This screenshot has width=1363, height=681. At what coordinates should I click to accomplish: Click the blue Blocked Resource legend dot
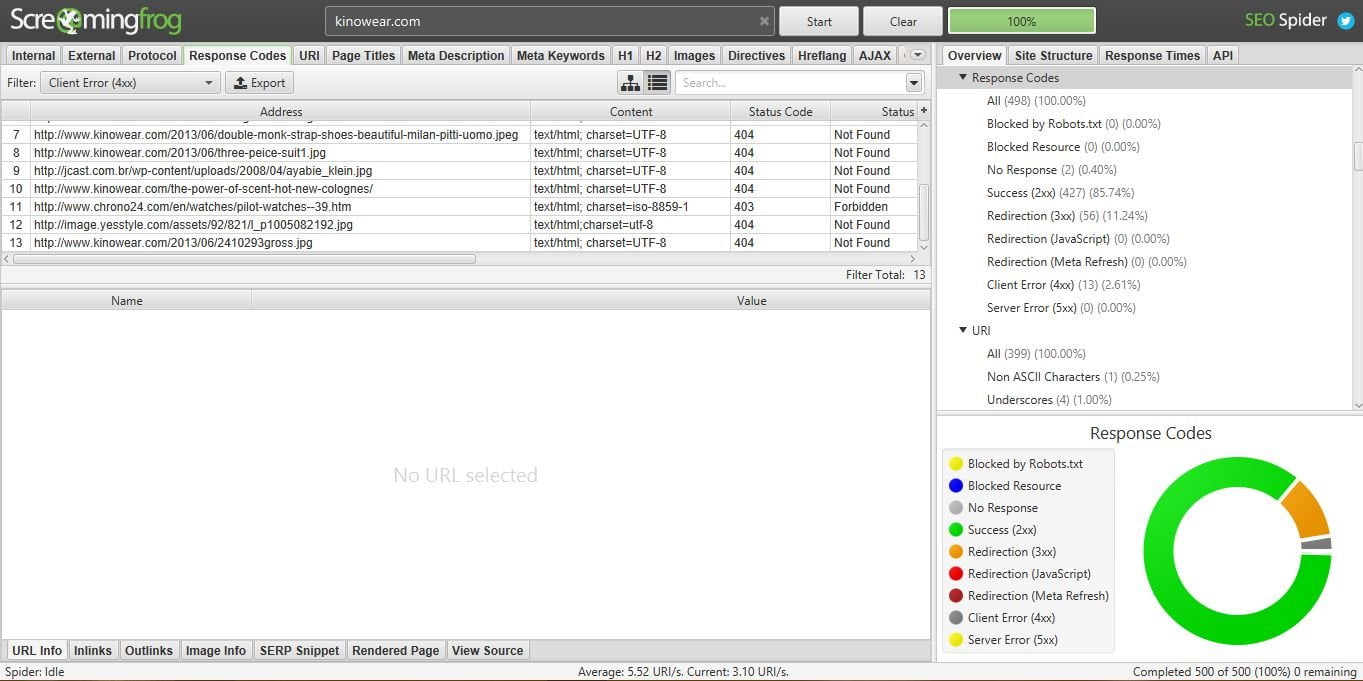click(x=955, y=486)
